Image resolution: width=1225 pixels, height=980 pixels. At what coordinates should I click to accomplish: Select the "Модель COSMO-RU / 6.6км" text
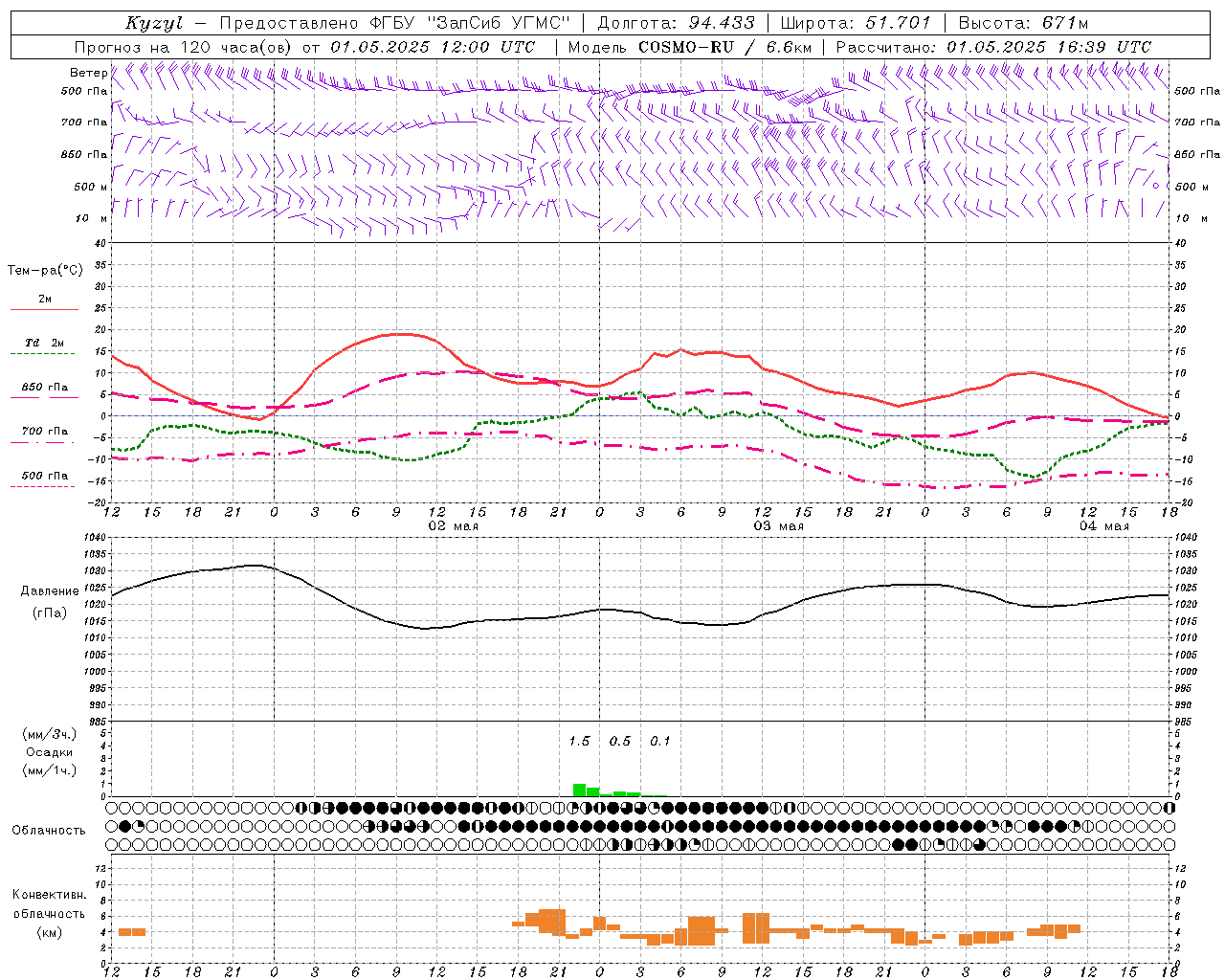point(690,47)
